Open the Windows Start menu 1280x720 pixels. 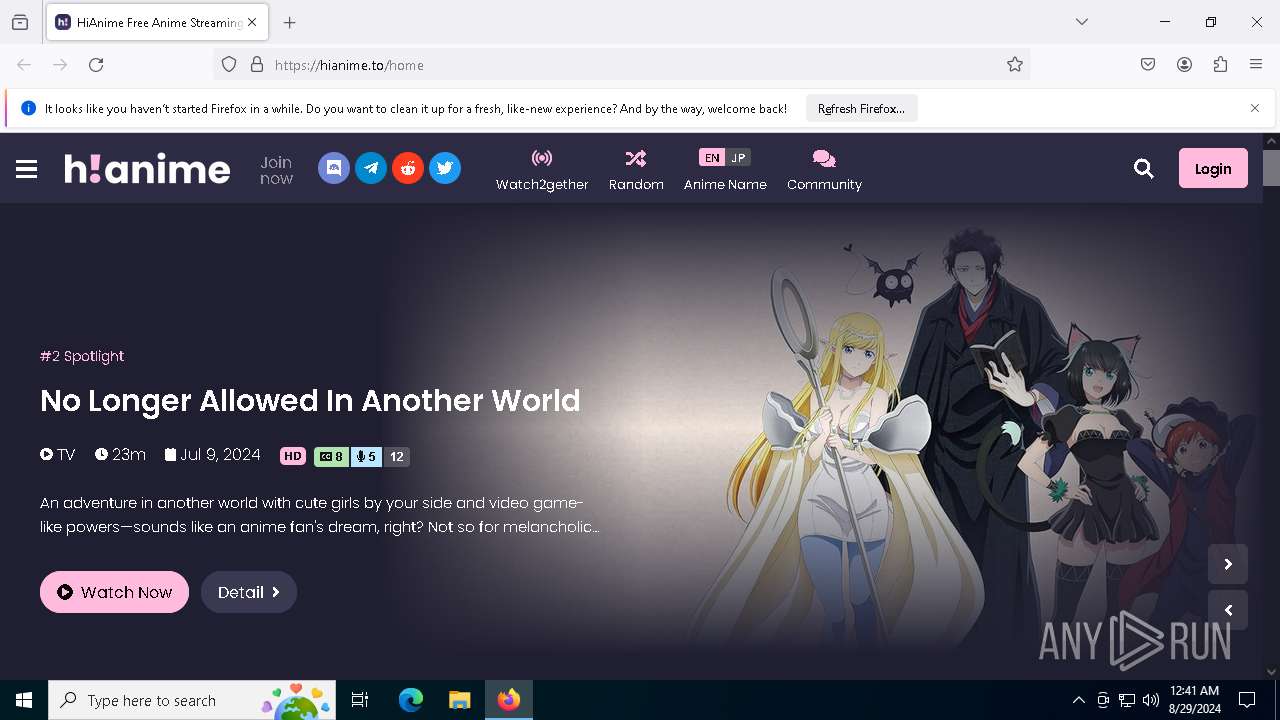[x=24, y=700]
